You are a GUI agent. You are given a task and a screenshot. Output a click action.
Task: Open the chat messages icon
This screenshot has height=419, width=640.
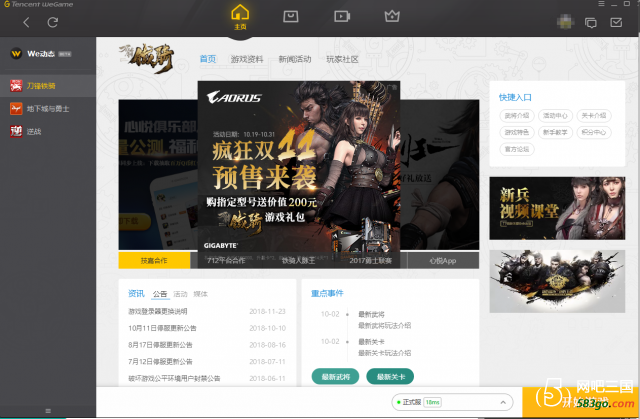click(591, 22)
